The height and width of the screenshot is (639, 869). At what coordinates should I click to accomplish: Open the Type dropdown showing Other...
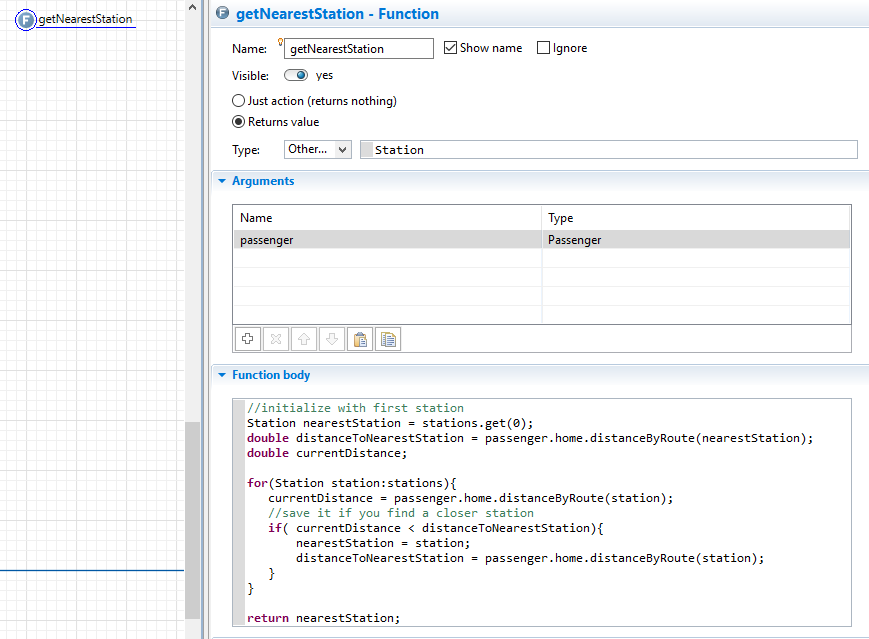click(317, 149)
